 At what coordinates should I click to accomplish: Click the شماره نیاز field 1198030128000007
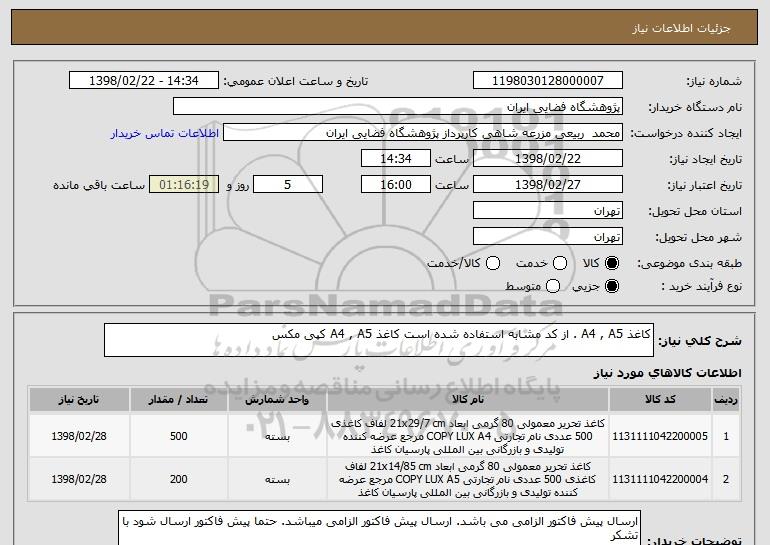click(x=548, y=81)
